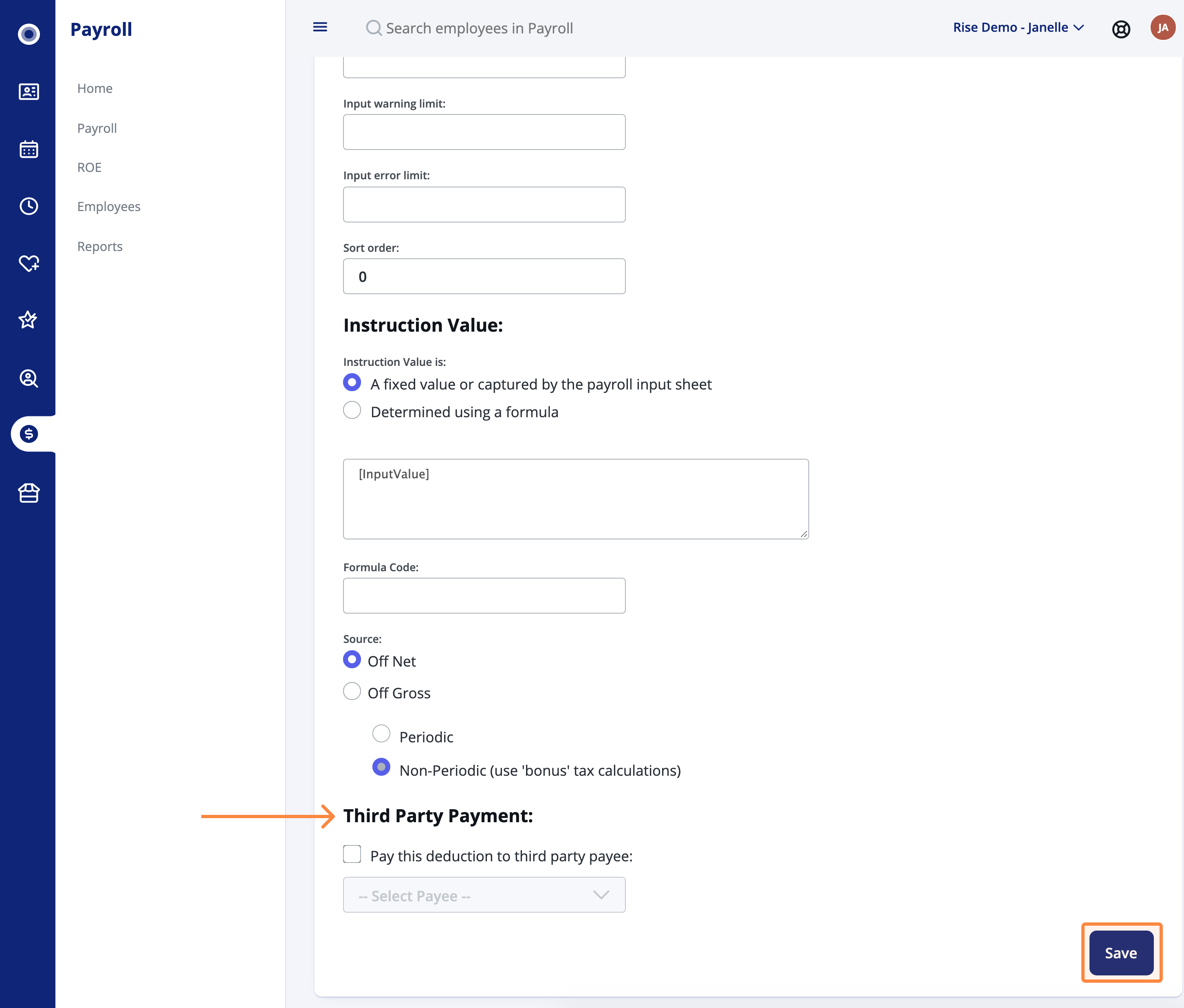This screenshot has width=1184, height=1008.
Task: Open the employee ID card sidebar icon
Action: [29, 91]
